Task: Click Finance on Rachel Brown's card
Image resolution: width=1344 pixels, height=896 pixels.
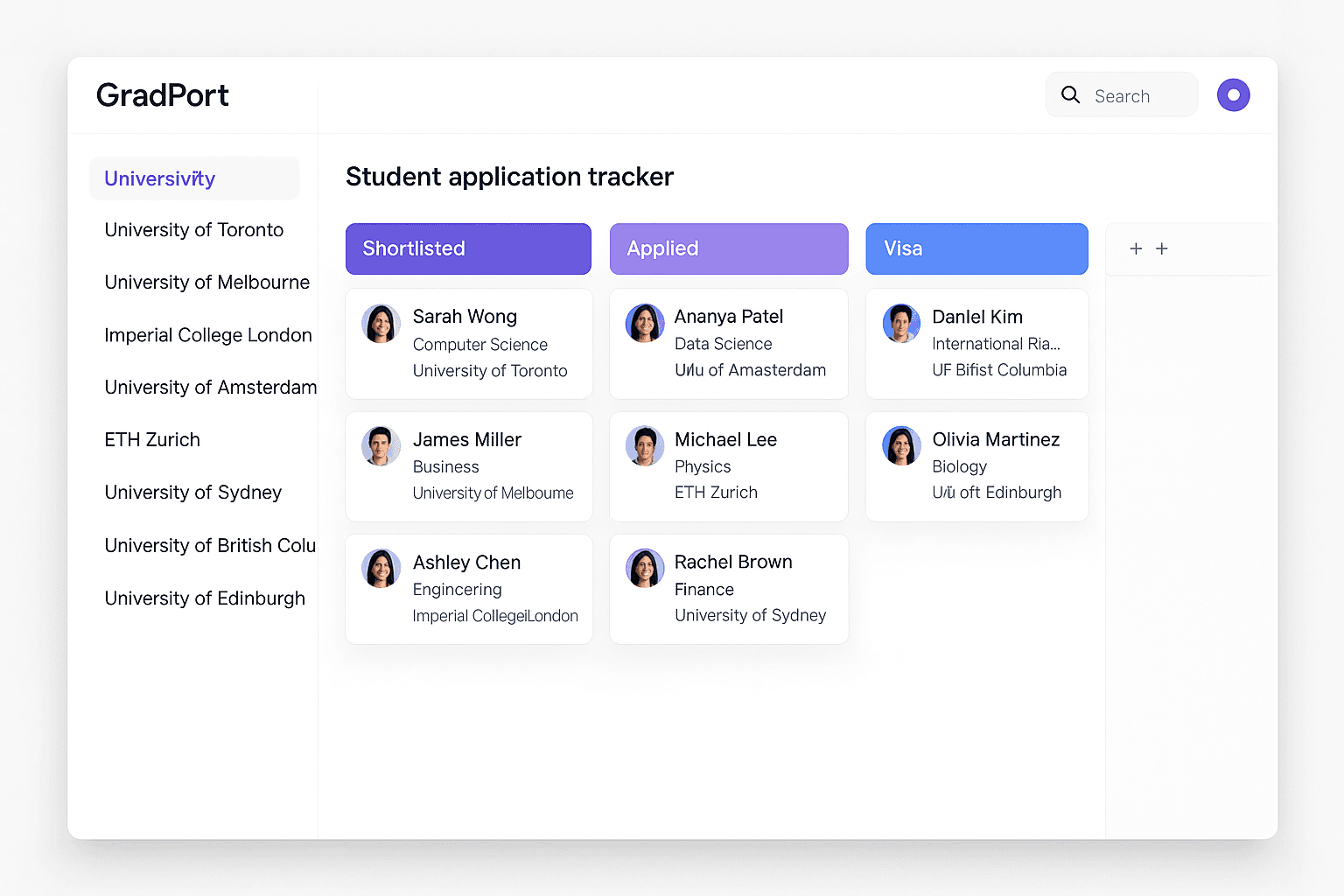Action: 704,590
